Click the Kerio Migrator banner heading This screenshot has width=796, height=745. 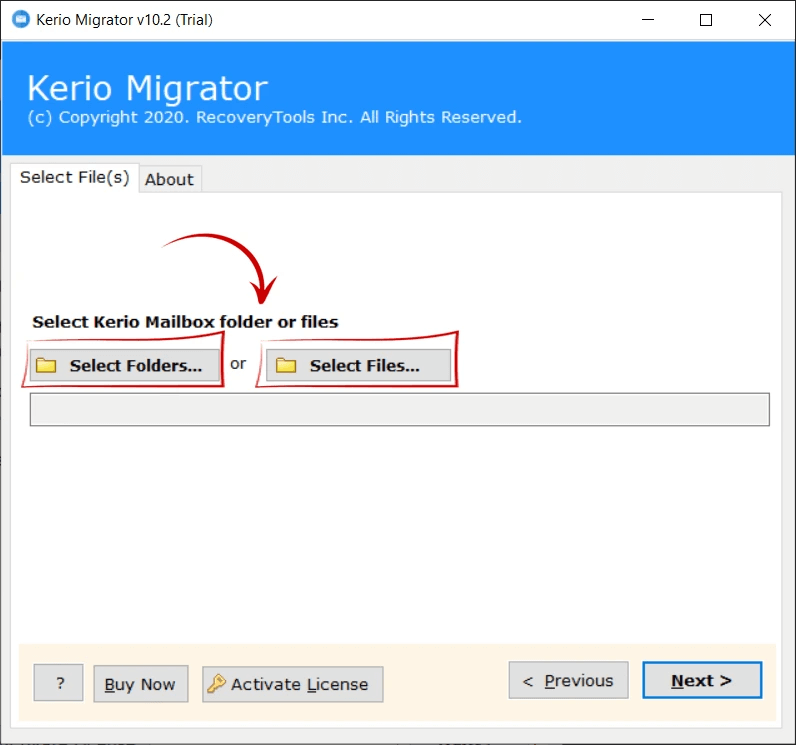point(147,88)
